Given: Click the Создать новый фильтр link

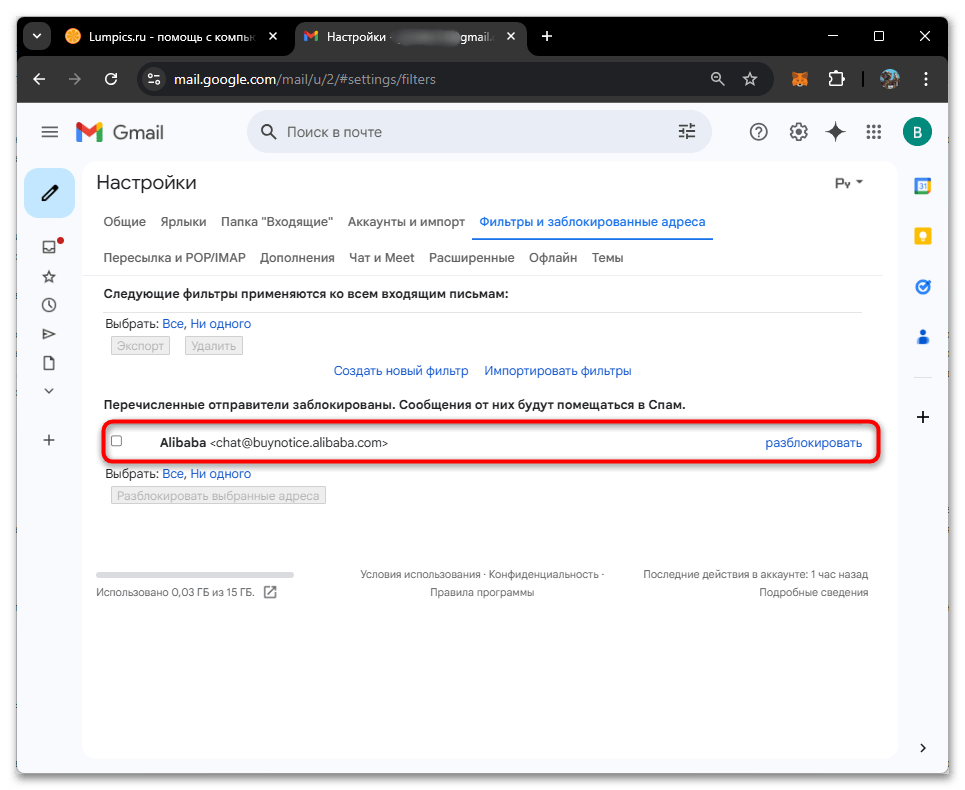Looking at the screenshot, I should pos(401,371).
